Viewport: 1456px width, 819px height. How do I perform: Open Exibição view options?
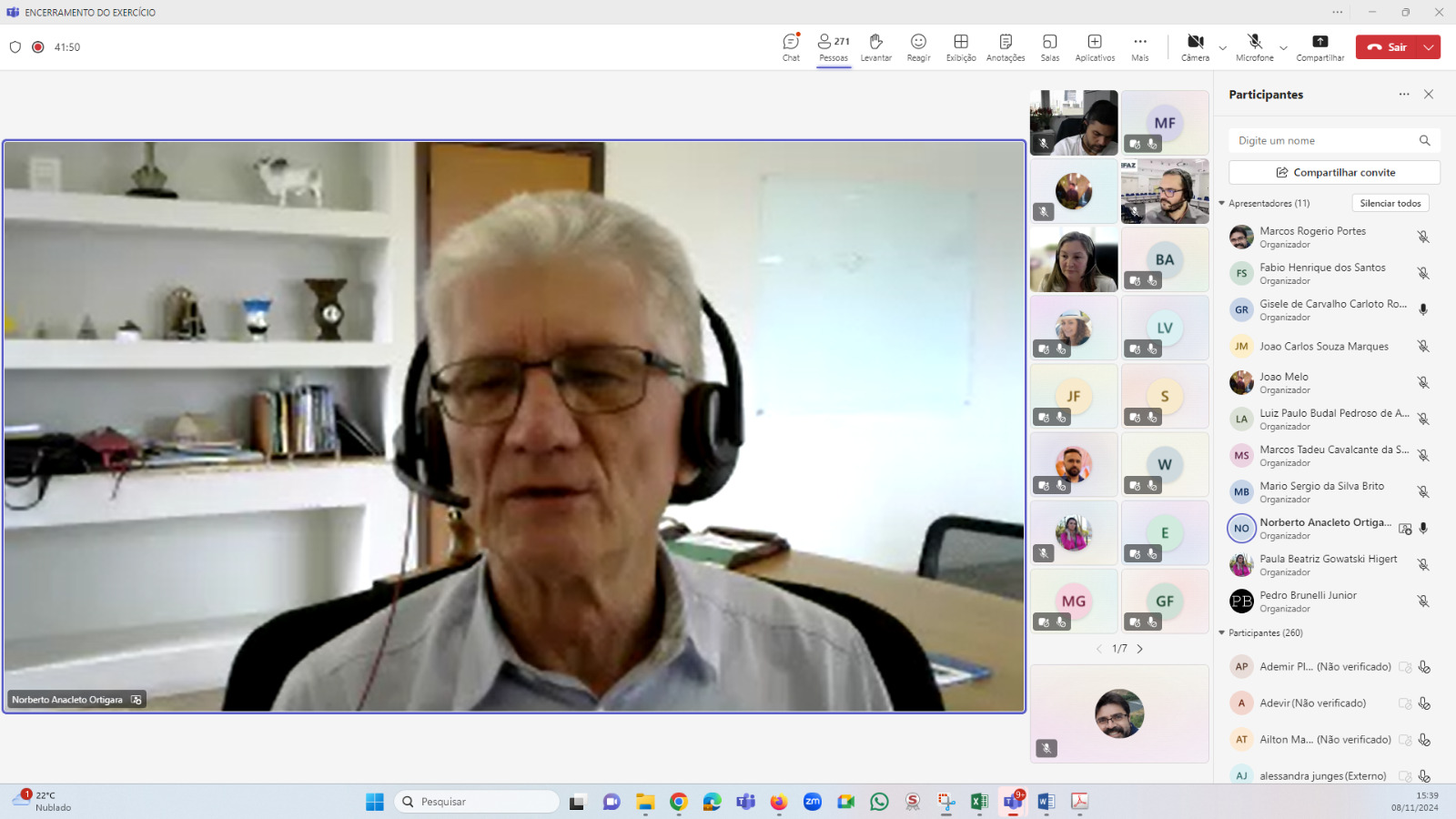click(x=961, y=47)
